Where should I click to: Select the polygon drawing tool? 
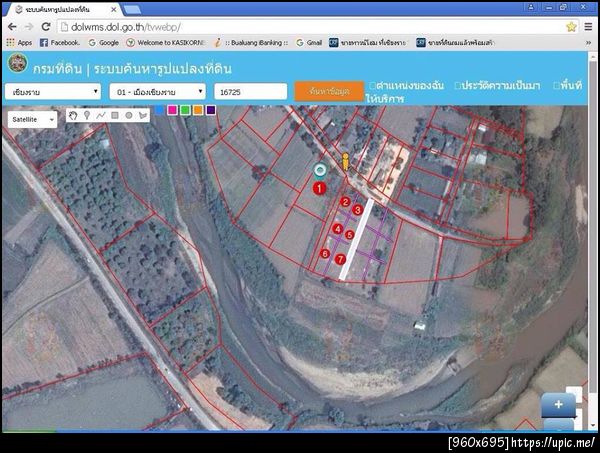[x=143, y=115]
